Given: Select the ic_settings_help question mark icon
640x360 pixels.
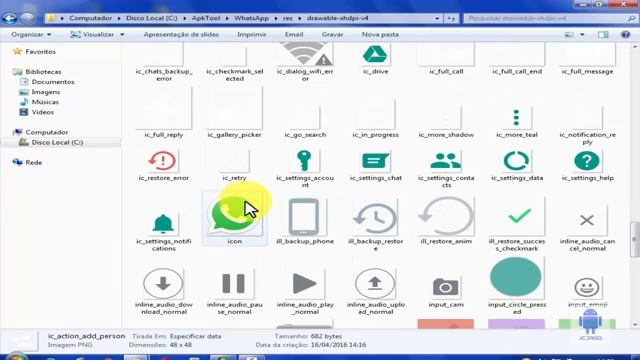Looking at the screenshot, I should (x=587, y=161).
